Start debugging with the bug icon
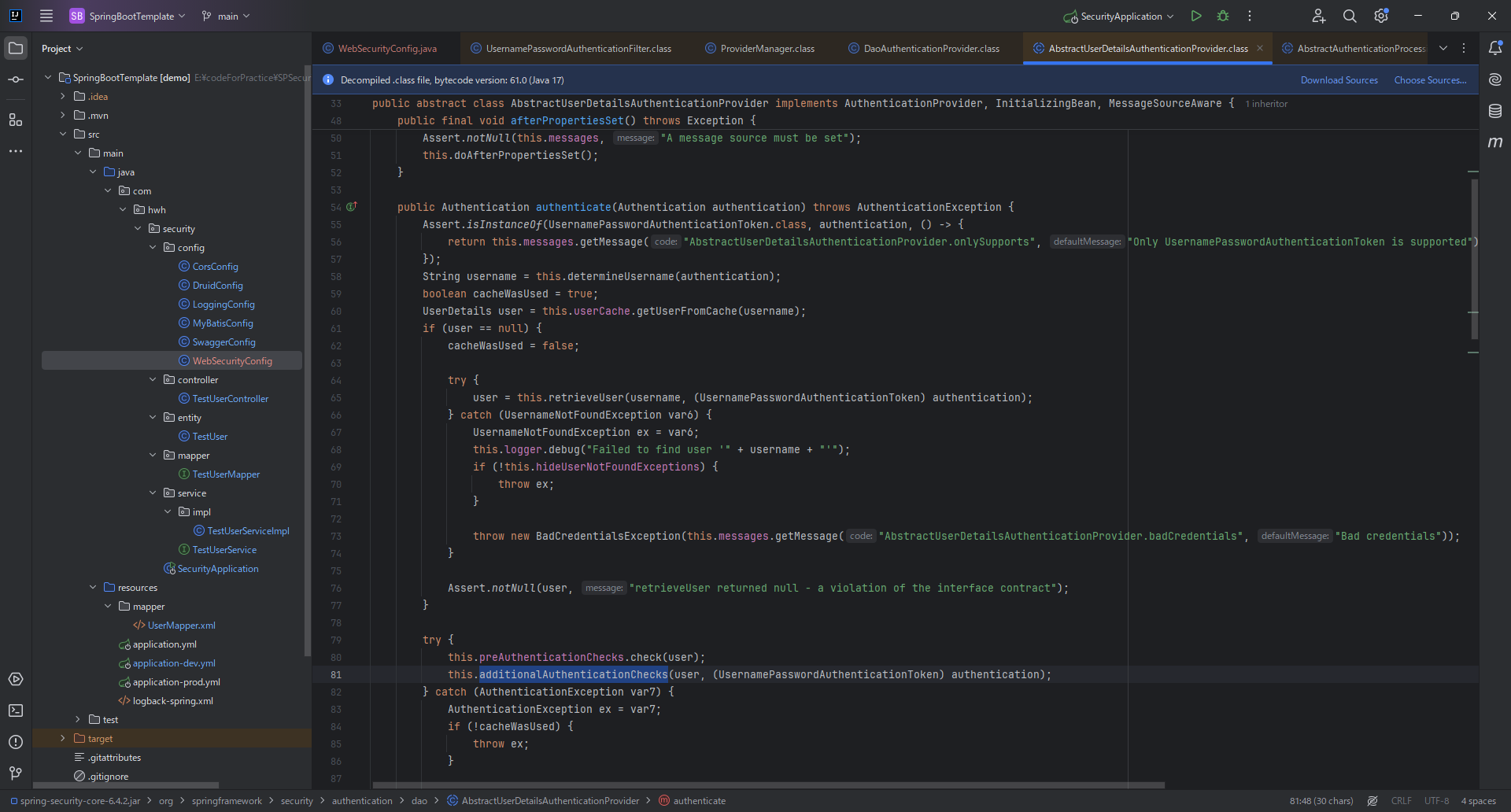This screenshot has width=1511, height=812. [1223, 16]
